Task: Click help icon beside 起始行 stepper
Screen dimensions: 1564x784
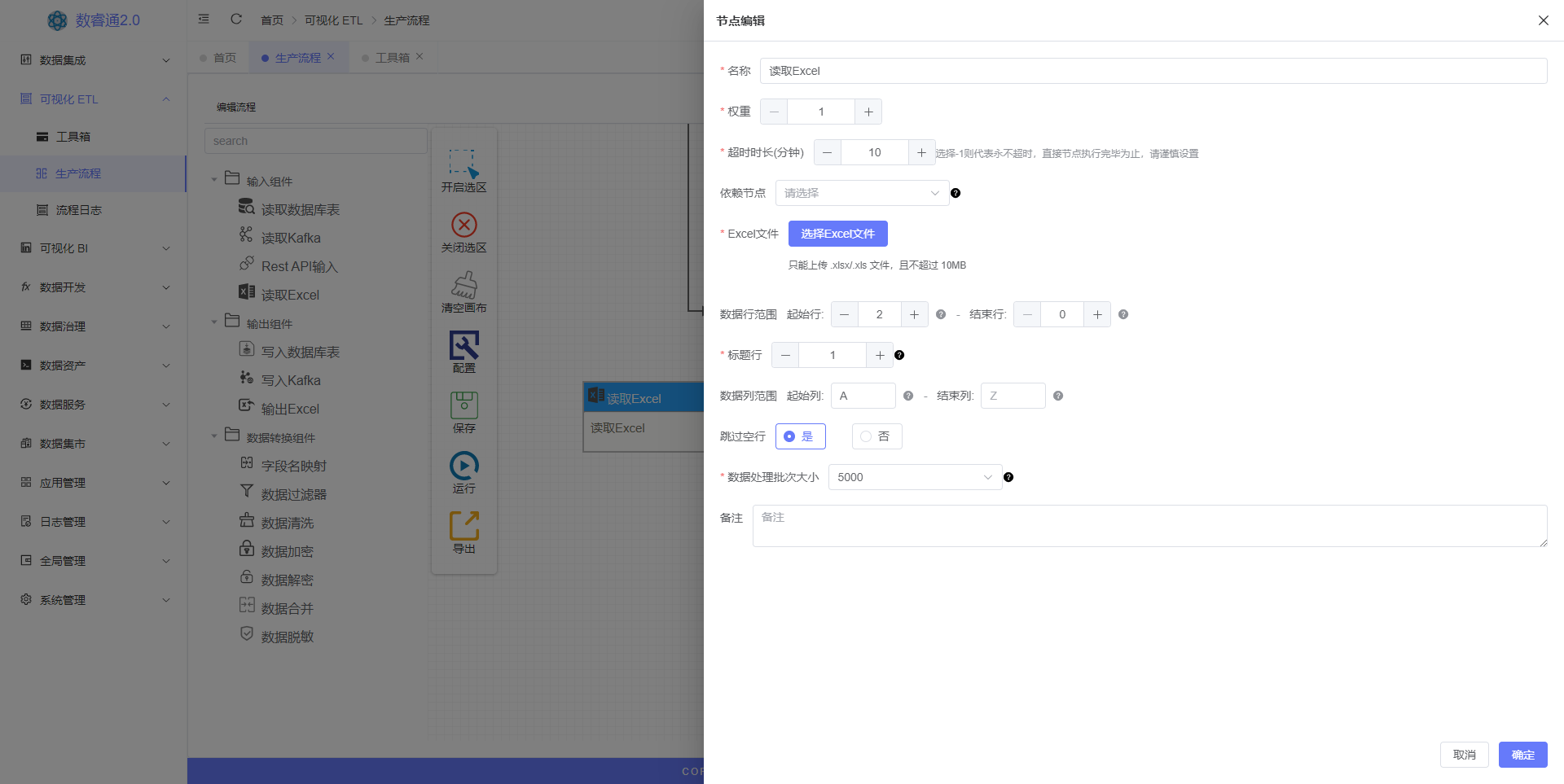Action: click(941, 314)
